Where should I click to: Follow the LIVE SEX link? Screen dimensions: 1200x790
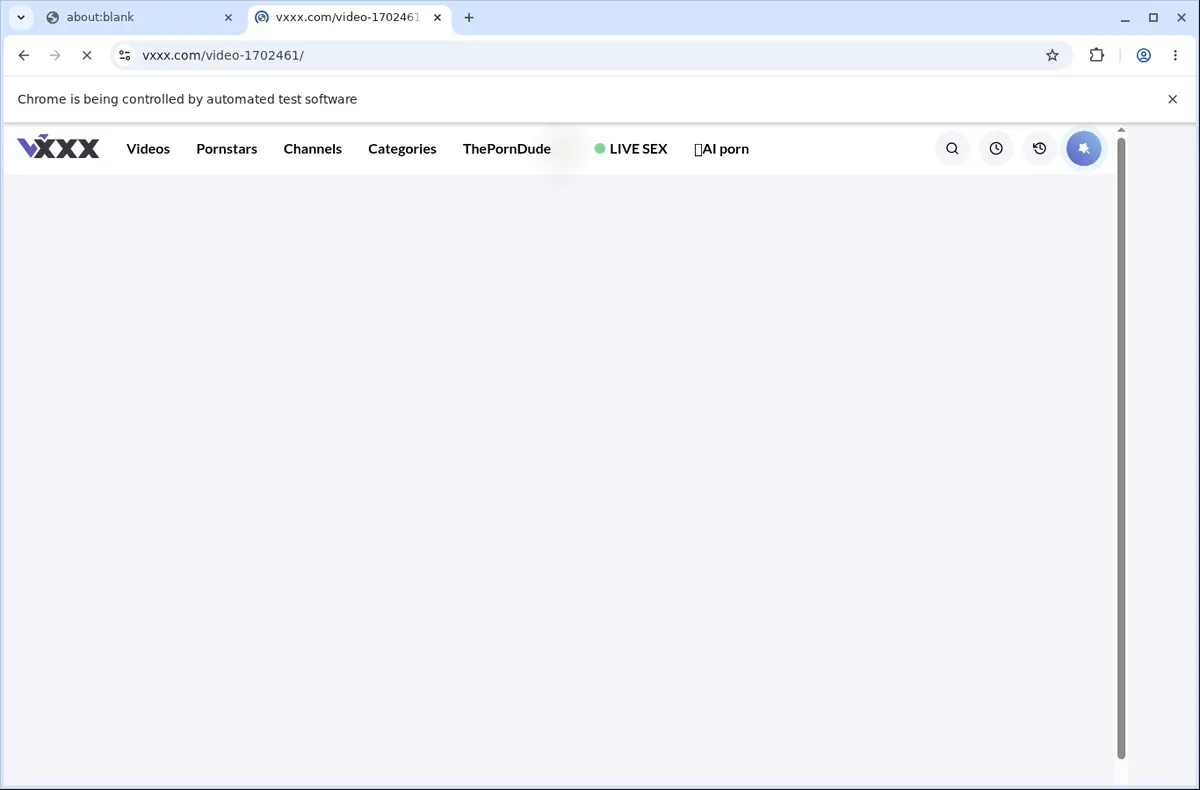point(631,149)
